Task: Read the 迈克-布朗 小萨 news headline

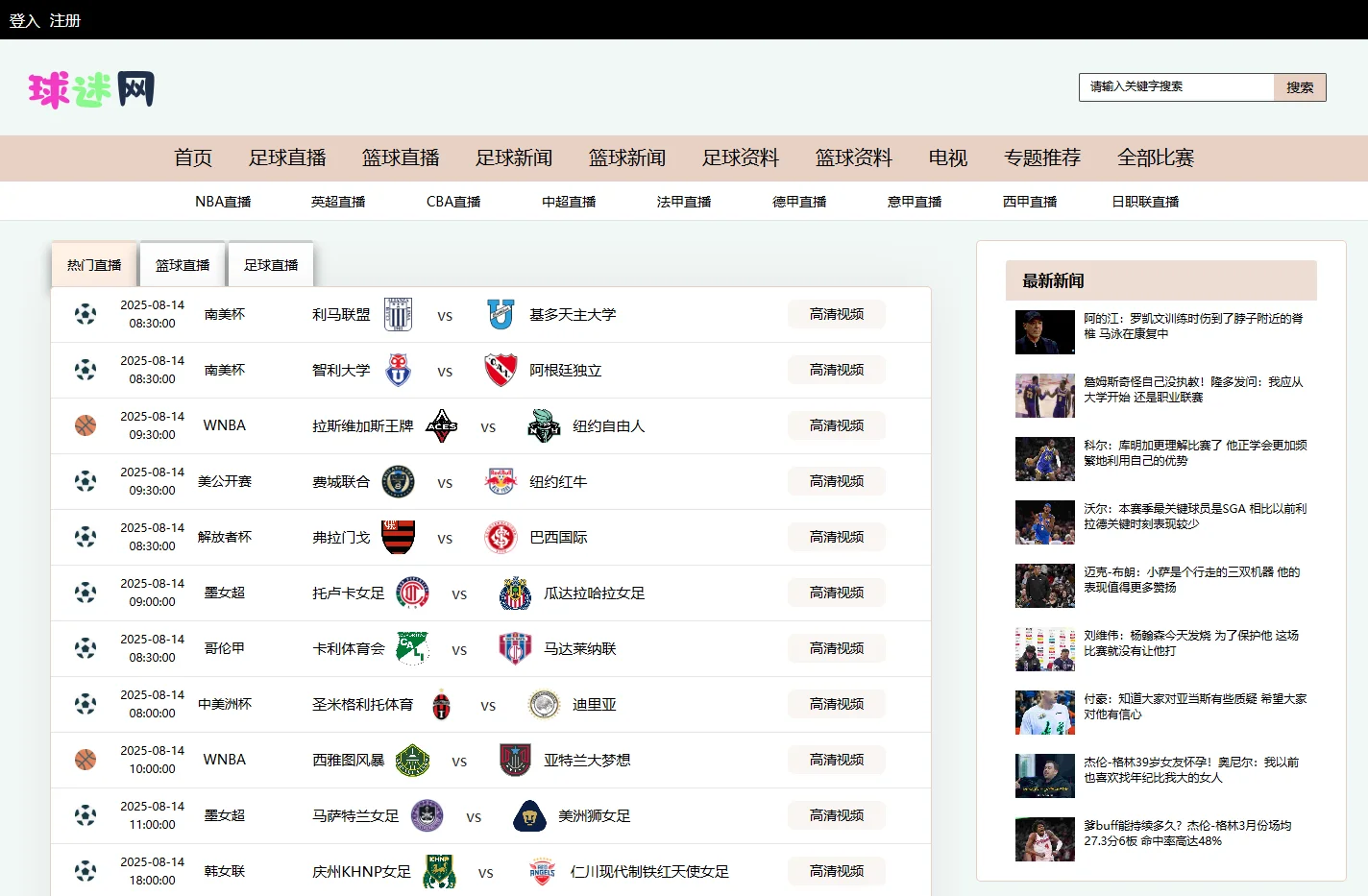Action: click(x=1192, y=580)
